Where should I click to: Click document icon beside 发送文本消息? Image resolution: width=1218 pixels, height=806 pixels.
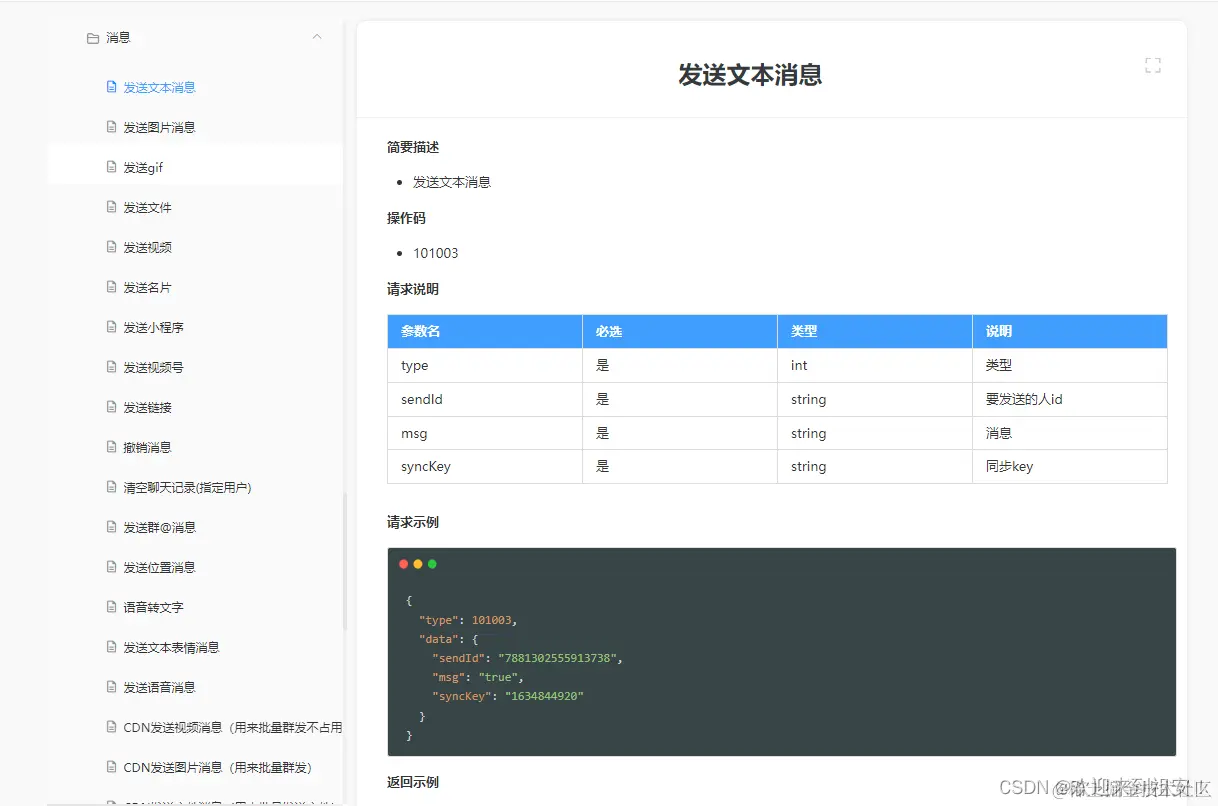tap(112, 87)
